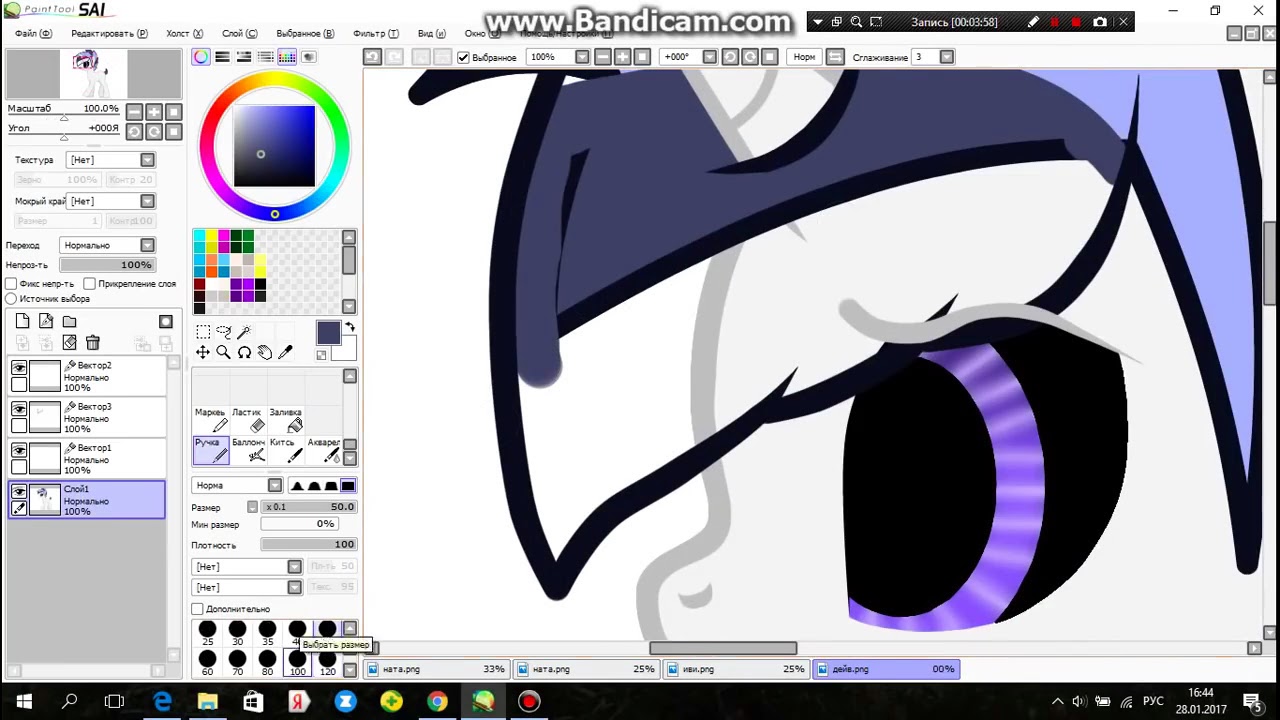Image resolution: width=1280 pixels, height=720 pixels.
Task: Show the RGB sliders panel
Action: (222, 57)
